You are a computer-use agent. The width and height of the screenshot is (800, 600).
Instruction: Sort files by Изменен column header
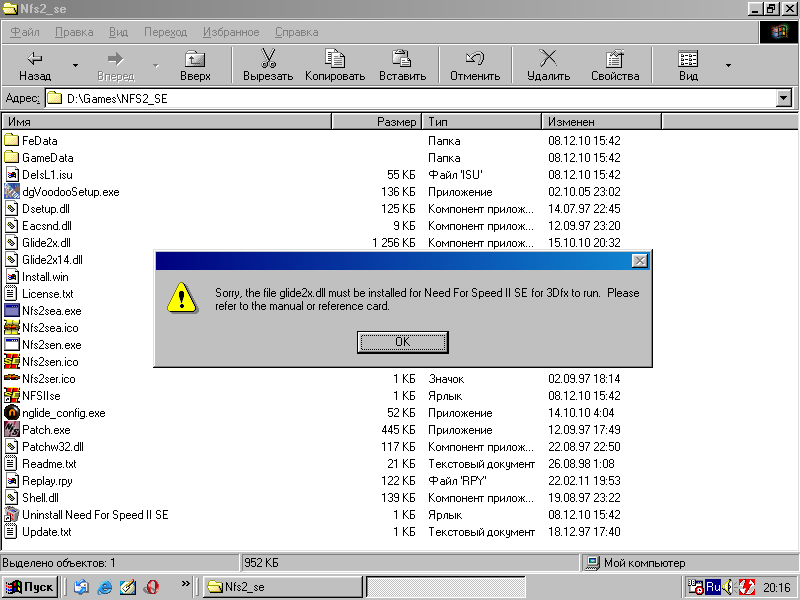(602, 122)
